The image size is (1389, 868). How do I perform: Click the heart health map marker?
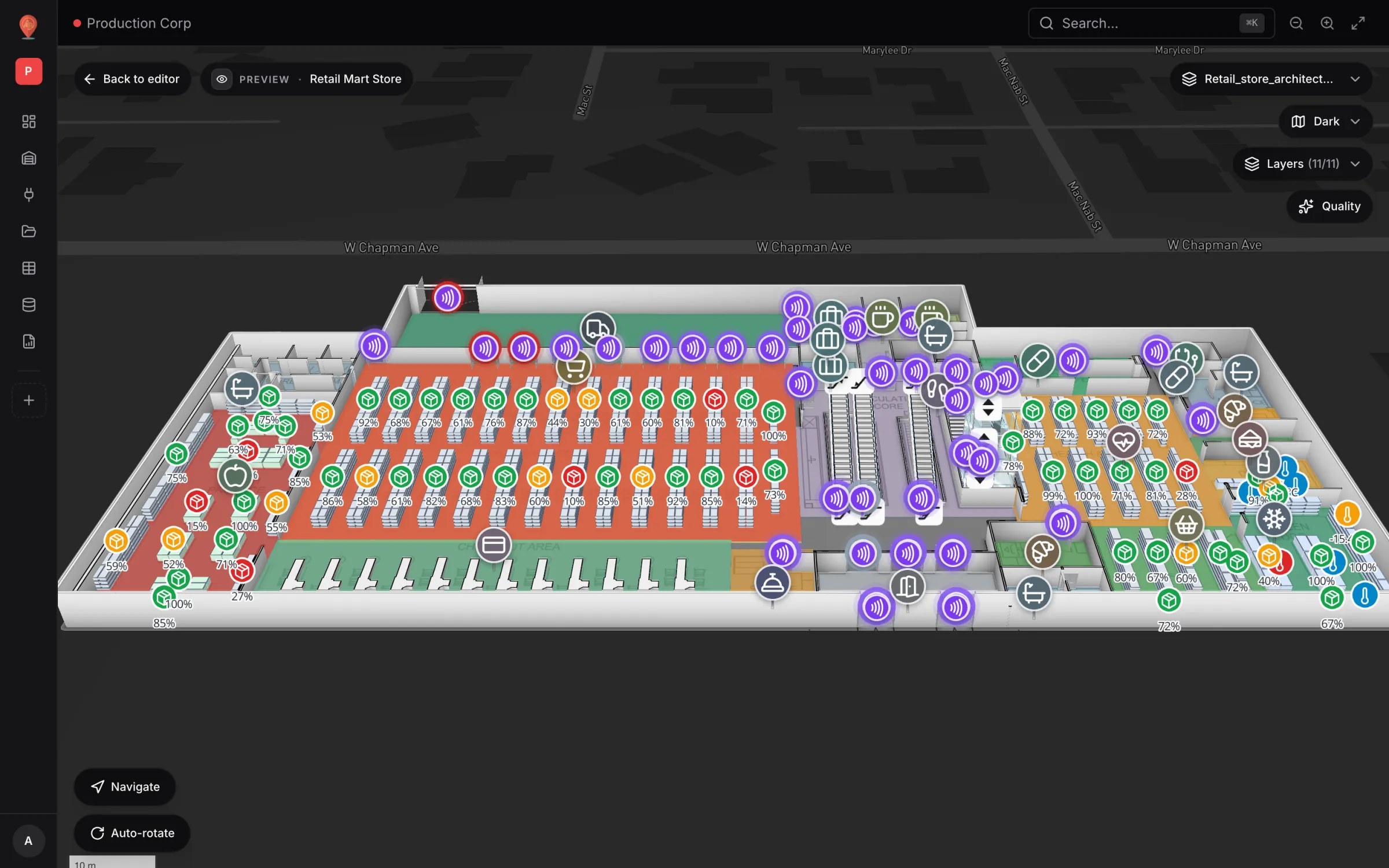coord(1123,442)
